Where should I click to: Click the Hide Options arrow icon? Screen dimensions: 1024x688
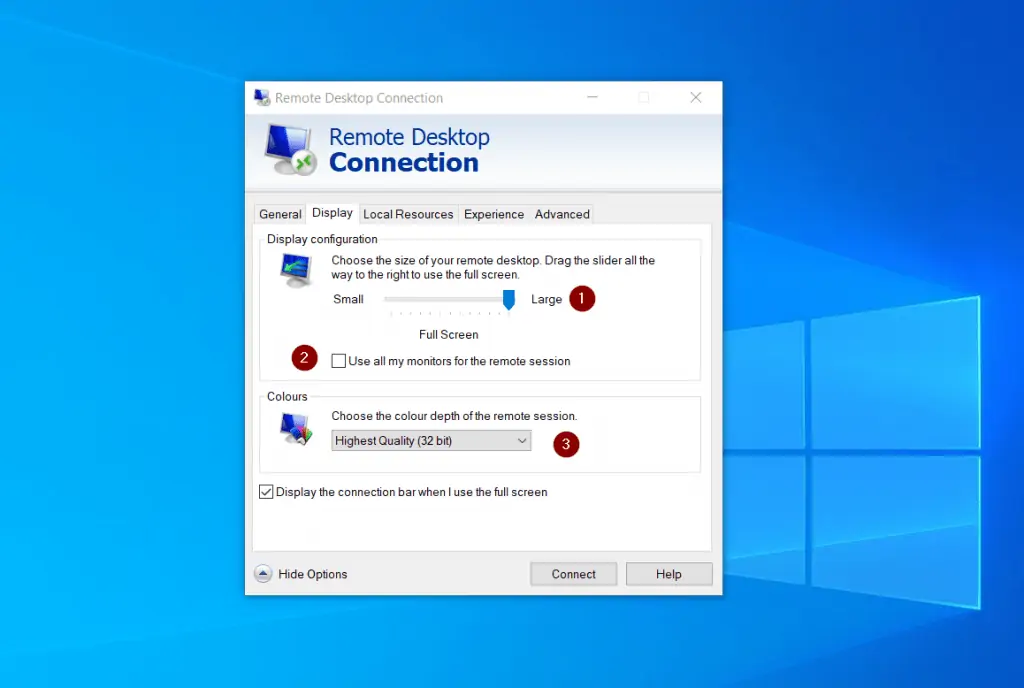pyautogui.click(x=262, y=573)
